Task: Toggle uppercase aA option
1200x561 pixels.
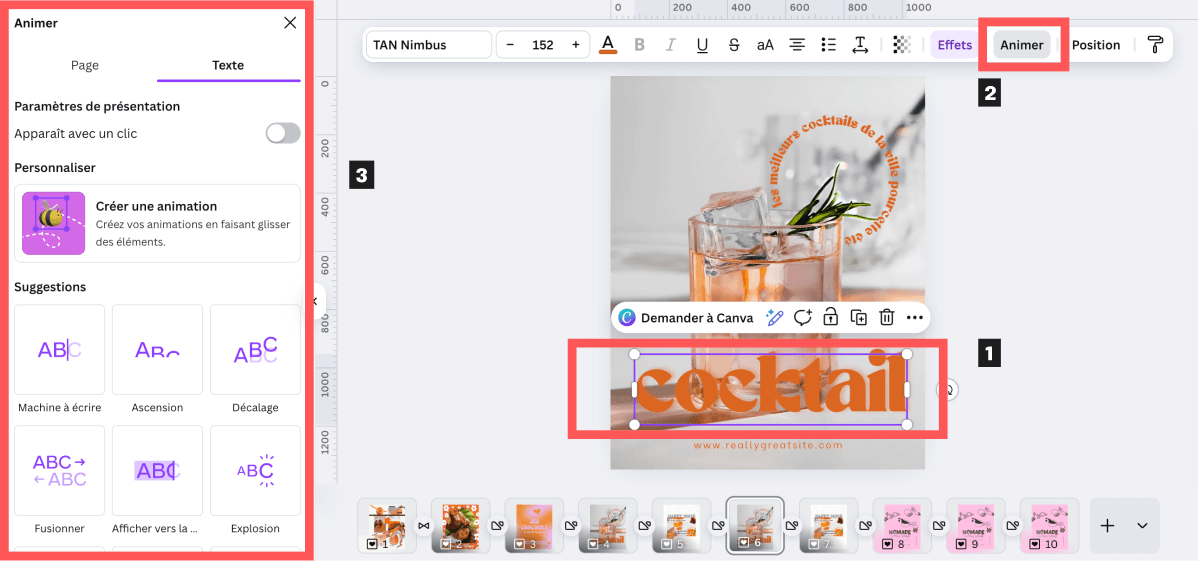Action: coord(765,45)
